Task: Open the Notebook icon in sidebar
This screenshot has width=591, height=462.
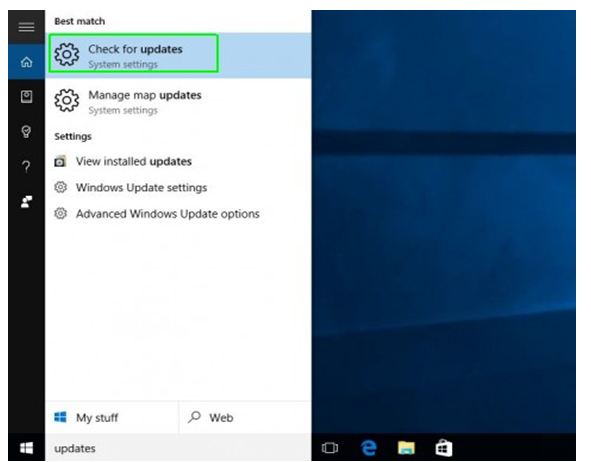Action: (x=26, y=97)
